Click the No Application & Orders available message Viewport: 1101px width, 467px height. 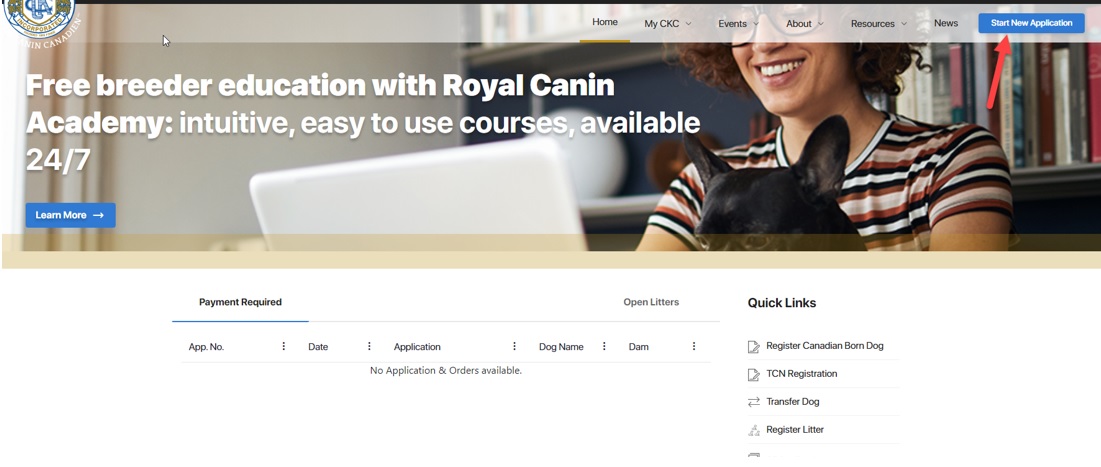pyautogui.click(x=446, y=370)
